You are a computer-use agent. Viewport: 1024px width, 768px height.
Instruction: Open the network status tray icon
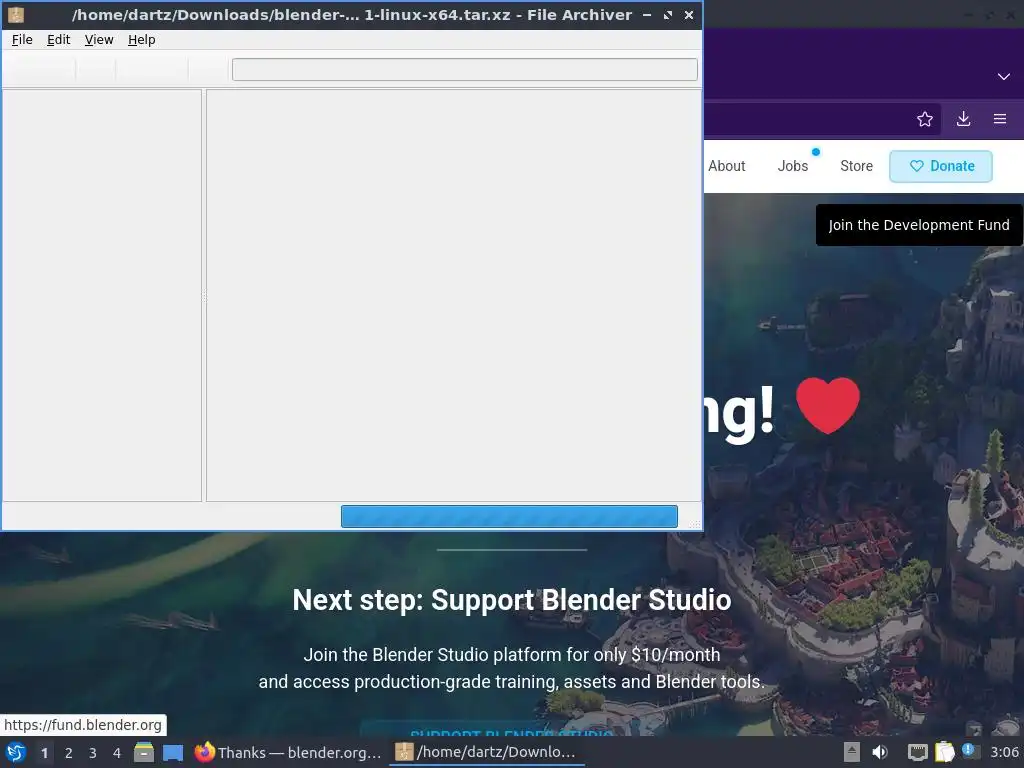918,752
